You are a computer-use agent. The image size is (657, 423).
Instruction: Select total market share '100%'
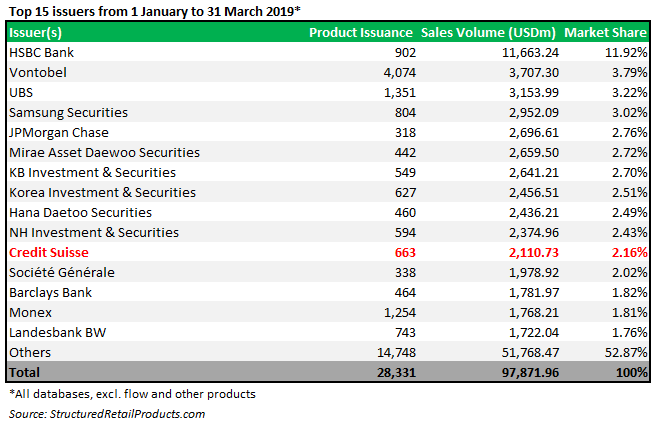pos(631,373)
